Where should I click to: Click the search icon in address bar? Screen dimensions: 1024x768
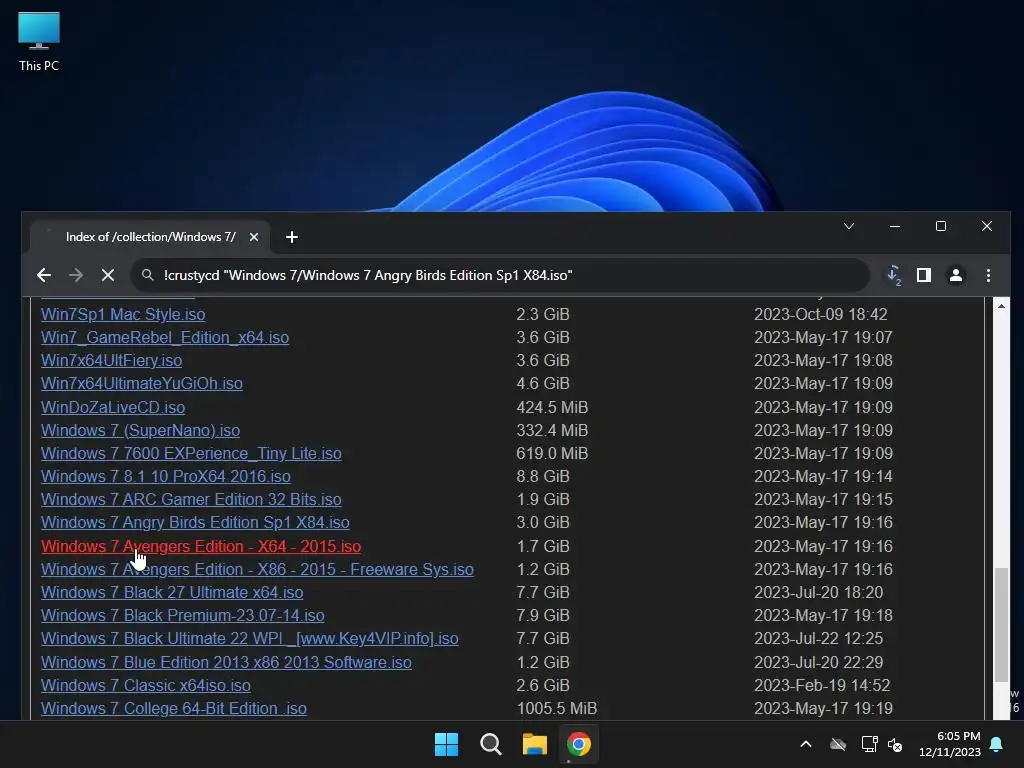tap(148, 275)
